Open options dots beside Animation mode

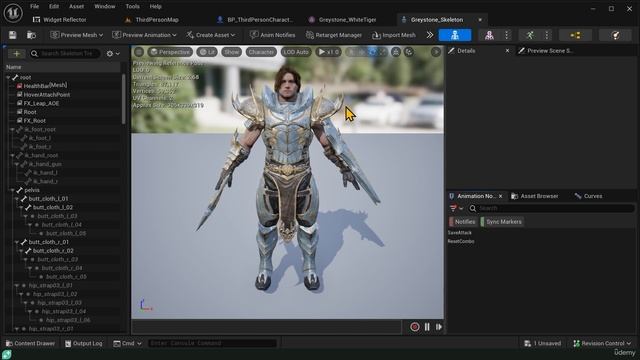point(547,35)
